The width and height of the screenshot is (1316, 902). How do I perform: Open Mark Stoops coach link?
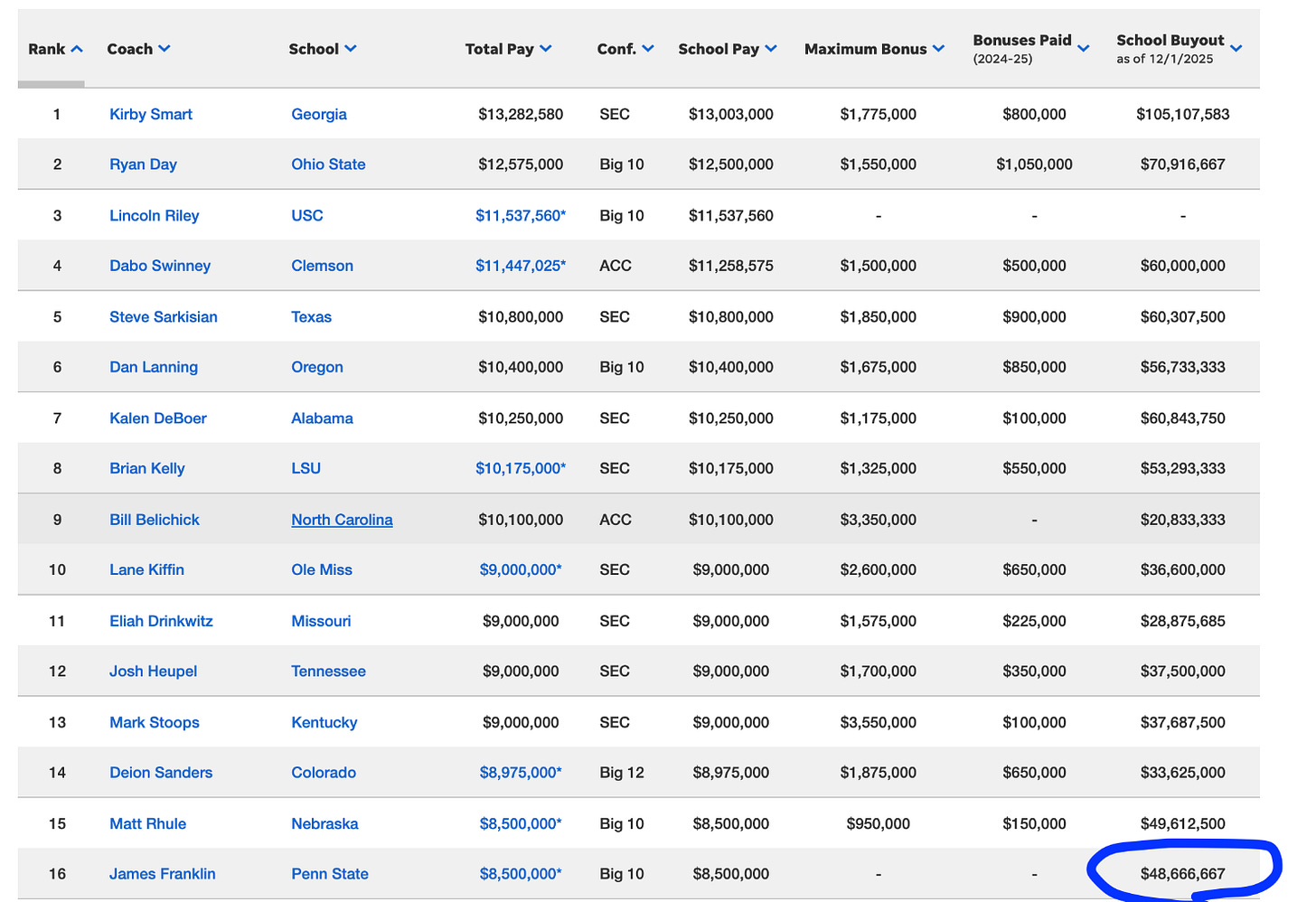pos(155,722)
